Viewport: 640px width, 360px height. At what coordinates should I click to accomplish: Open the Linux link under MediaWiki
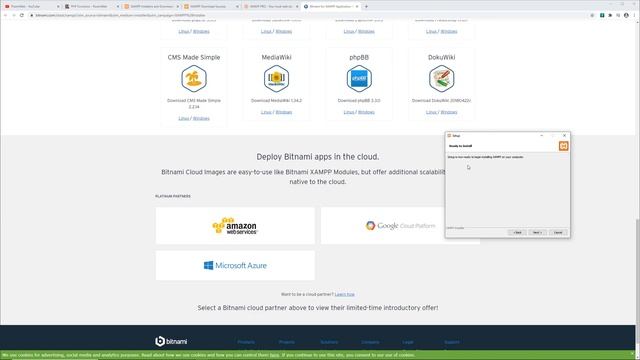coord(266,112)
